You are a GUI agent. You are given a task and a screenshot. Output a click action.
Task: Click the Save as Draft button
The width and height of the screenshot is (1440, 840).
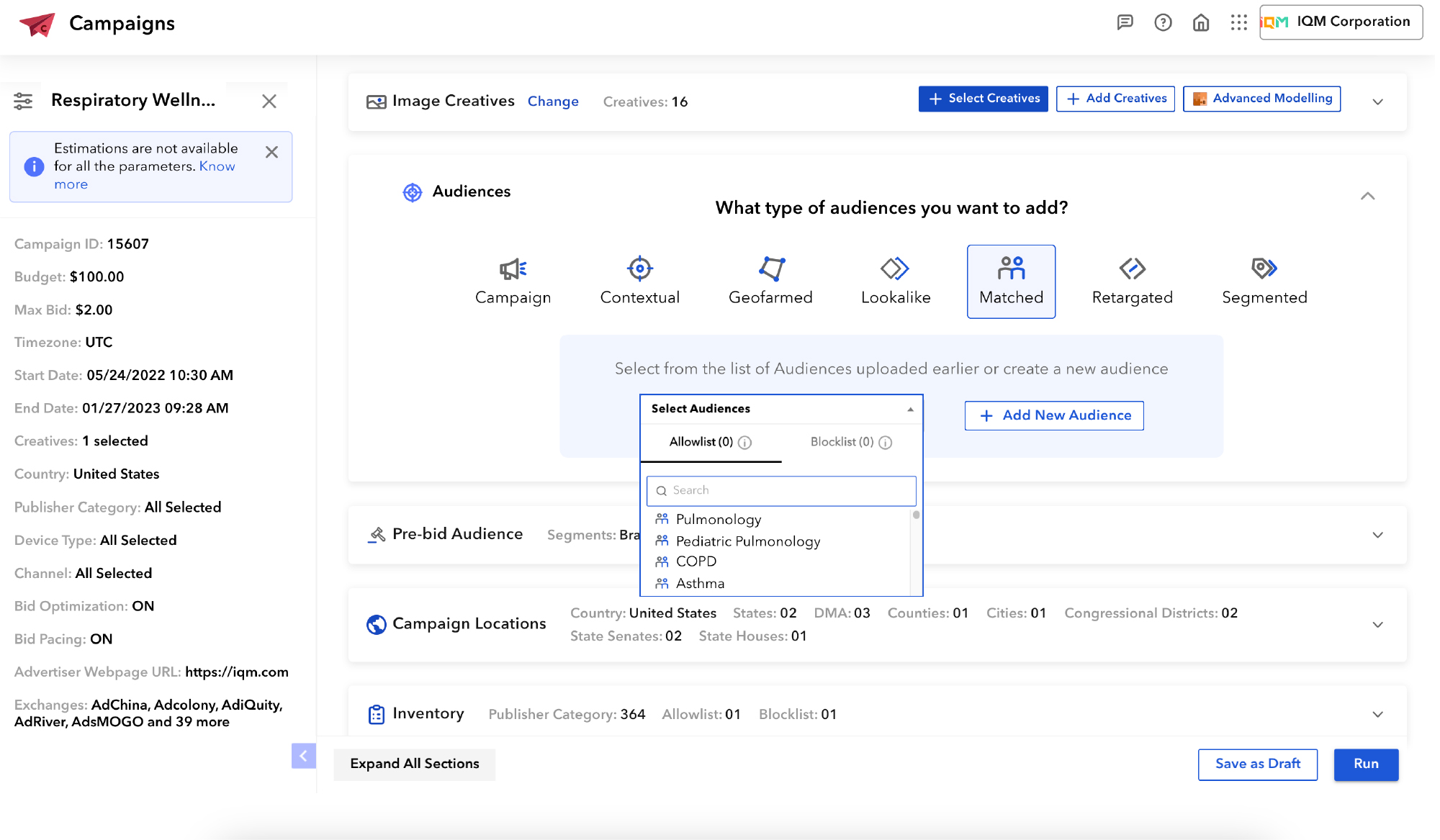click(x=1257, y=764)
